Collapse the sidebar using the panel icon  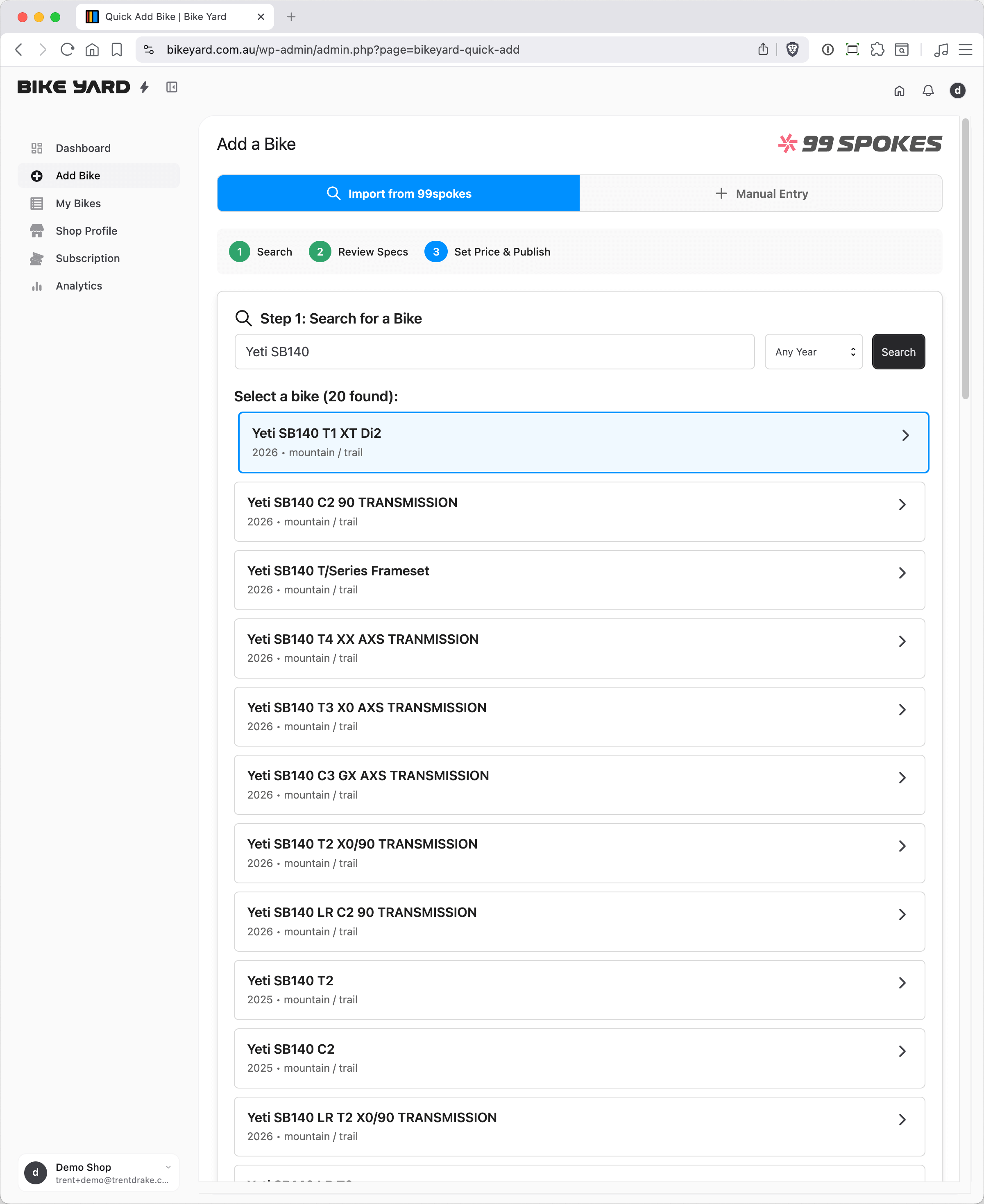172,87
